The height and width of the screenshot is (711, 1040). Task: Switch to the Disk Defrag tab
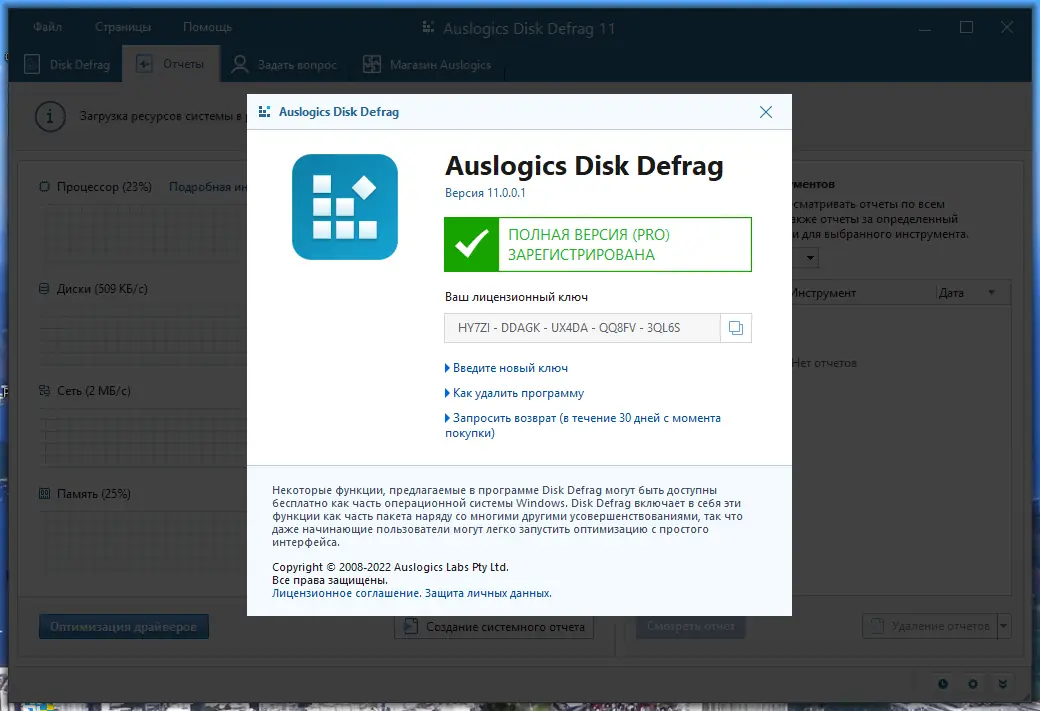[66, 64]
